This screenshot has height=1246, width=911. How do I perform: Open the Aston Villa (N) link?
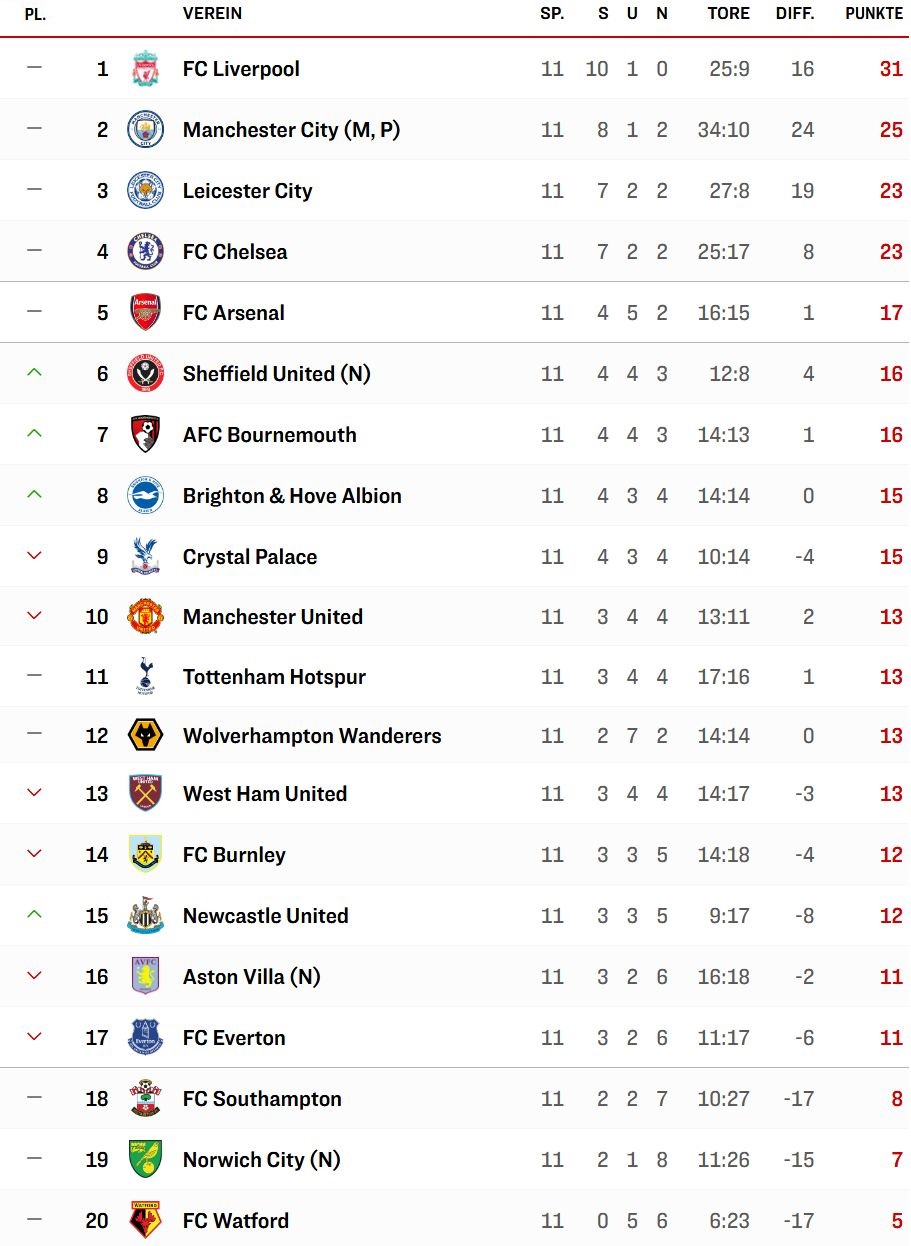252,977
